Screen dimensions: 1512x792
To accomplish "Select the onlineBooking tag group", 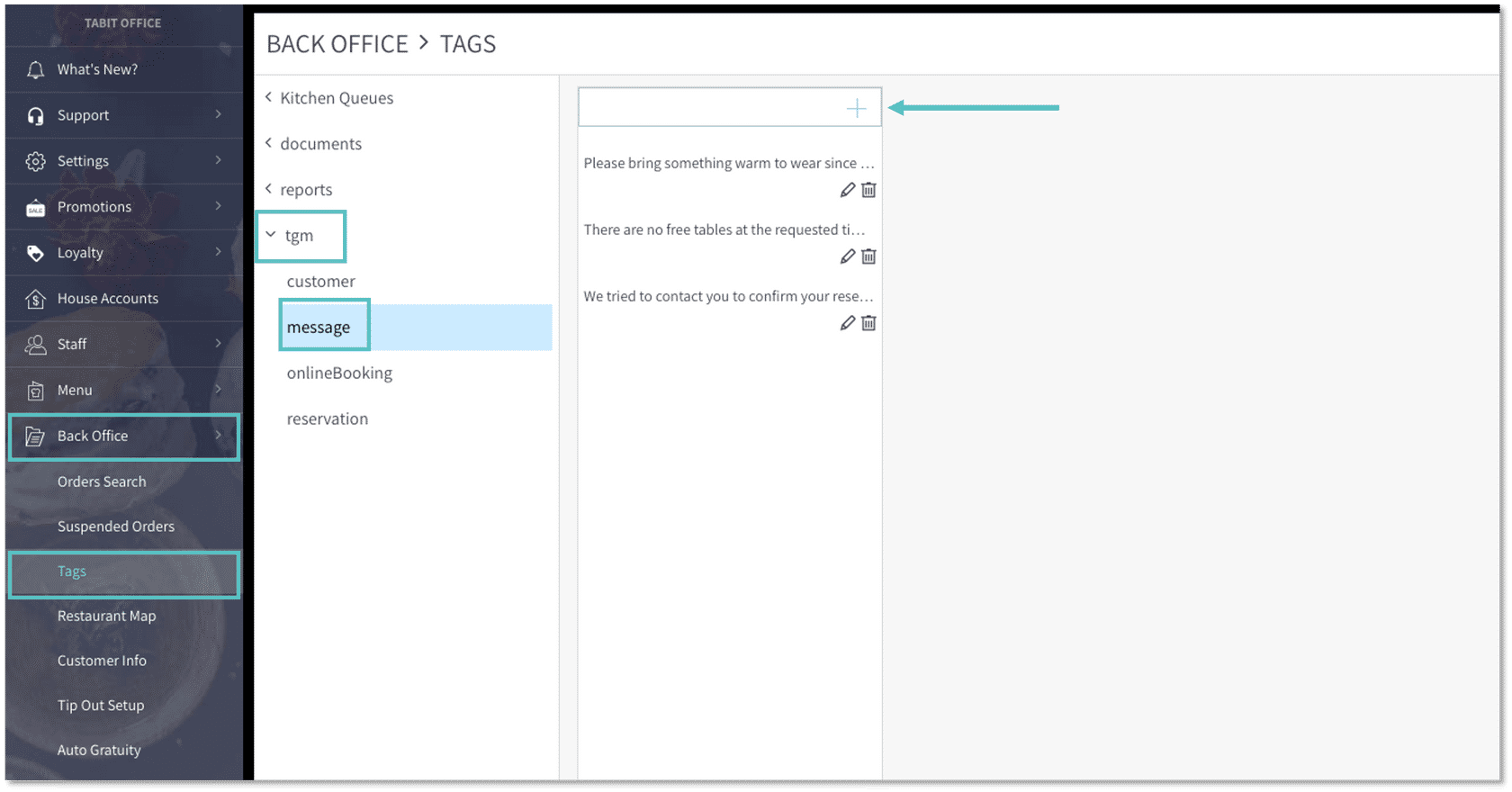I will pyautogui.click(x=339, y=373).
